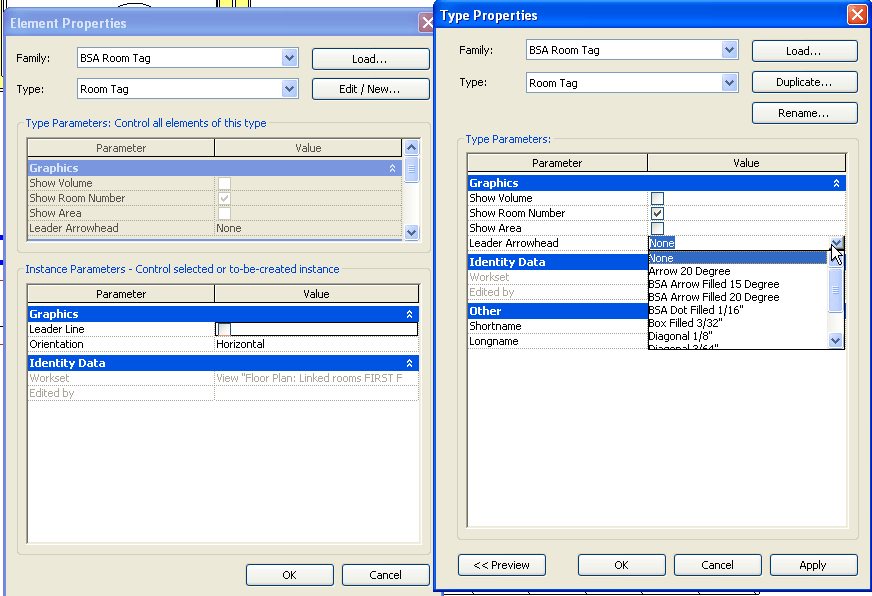Viewport: 872px width, 596px height.
Task: Click the Orientation parameter label
Action: point(56,344)
